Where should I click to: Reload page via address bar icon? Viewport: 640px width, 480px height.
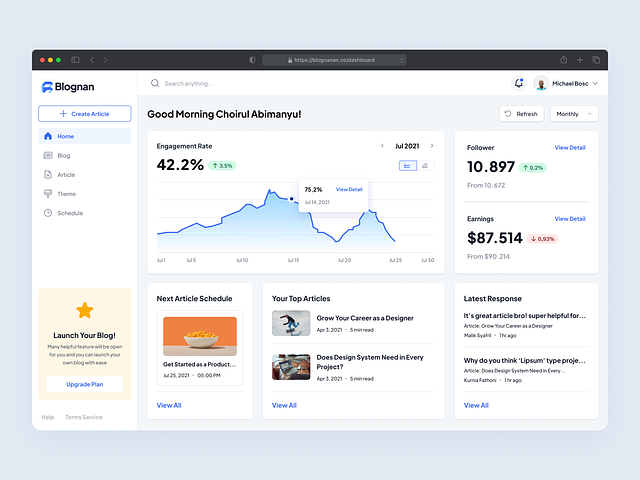click(402, 60)
